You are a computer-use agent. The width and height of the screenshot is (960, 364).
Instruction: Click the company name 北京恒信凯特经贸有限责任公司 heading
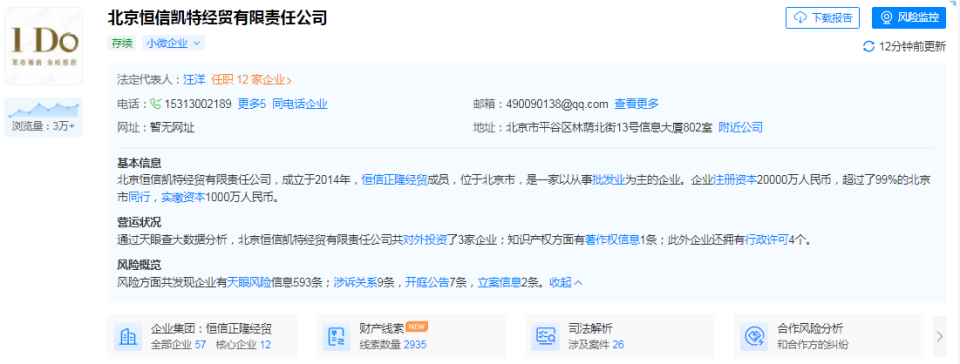pyautogui.click(x=217, y=17)
